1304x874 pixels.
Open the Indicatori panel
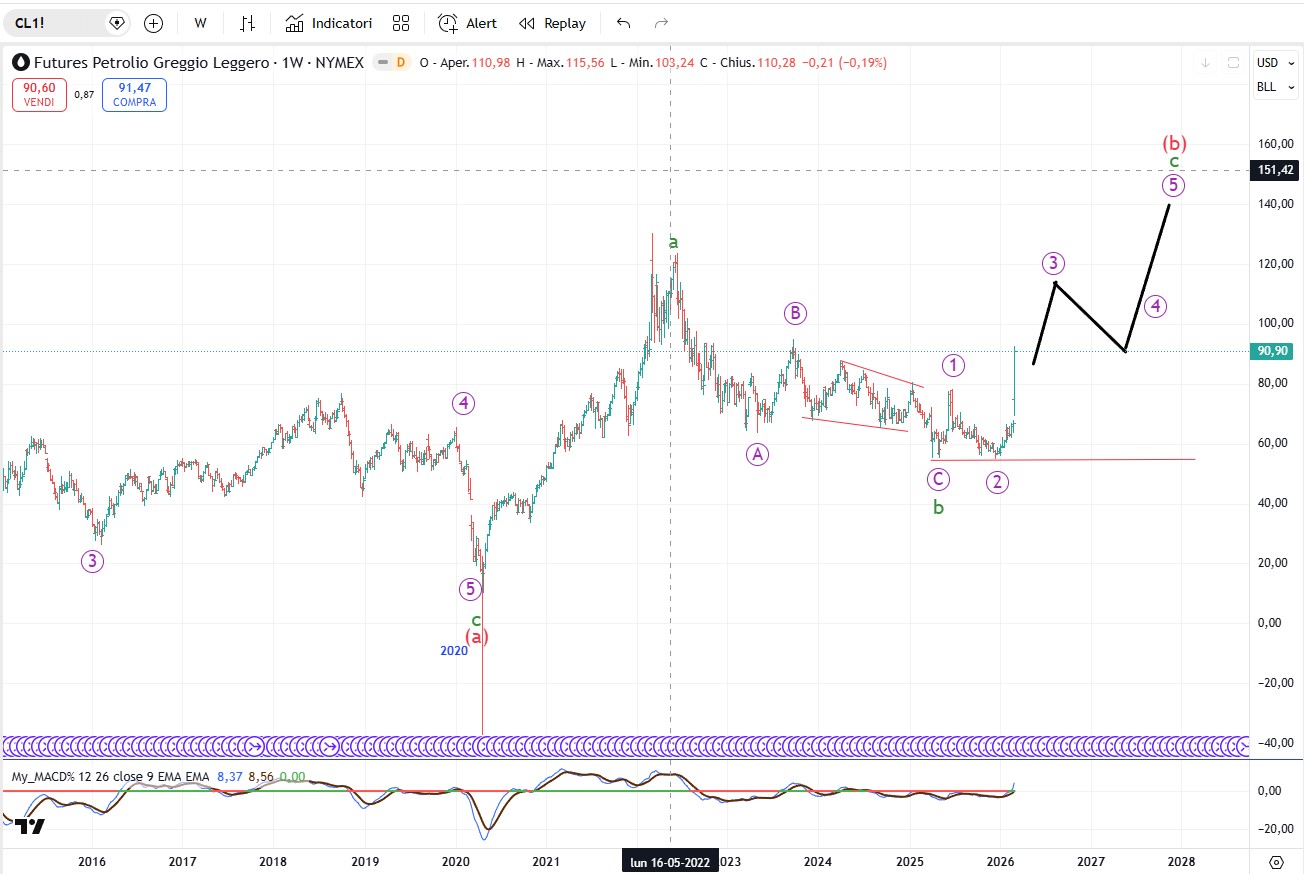coord(329,23)
